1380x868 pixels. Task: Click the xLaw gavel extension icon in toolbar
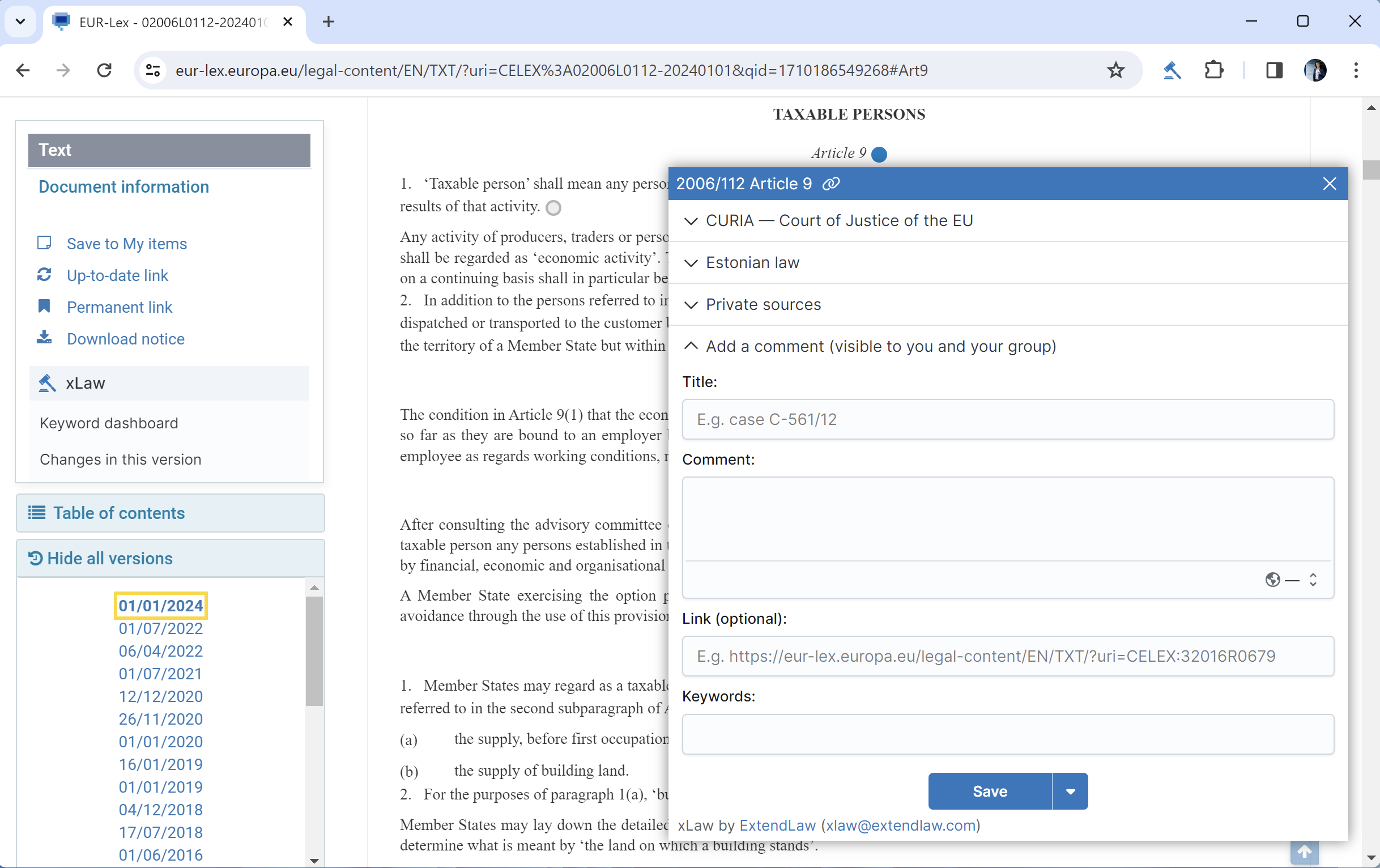coord(1172,70)
